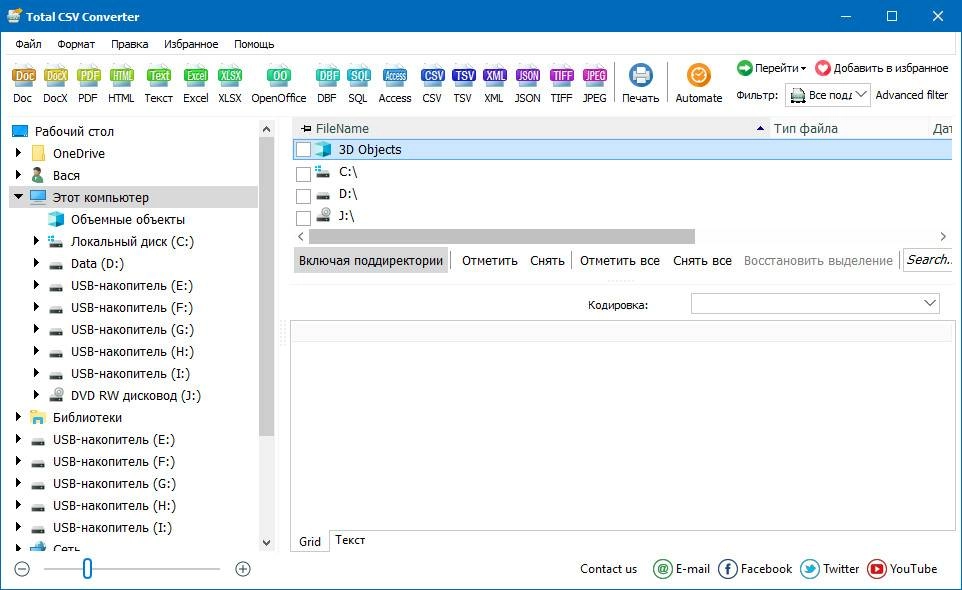The width and height of the screenshot is (962, 590).
Task: Expand the Вася user folder node
Action: pyautogui.click(x=18, y=175)
